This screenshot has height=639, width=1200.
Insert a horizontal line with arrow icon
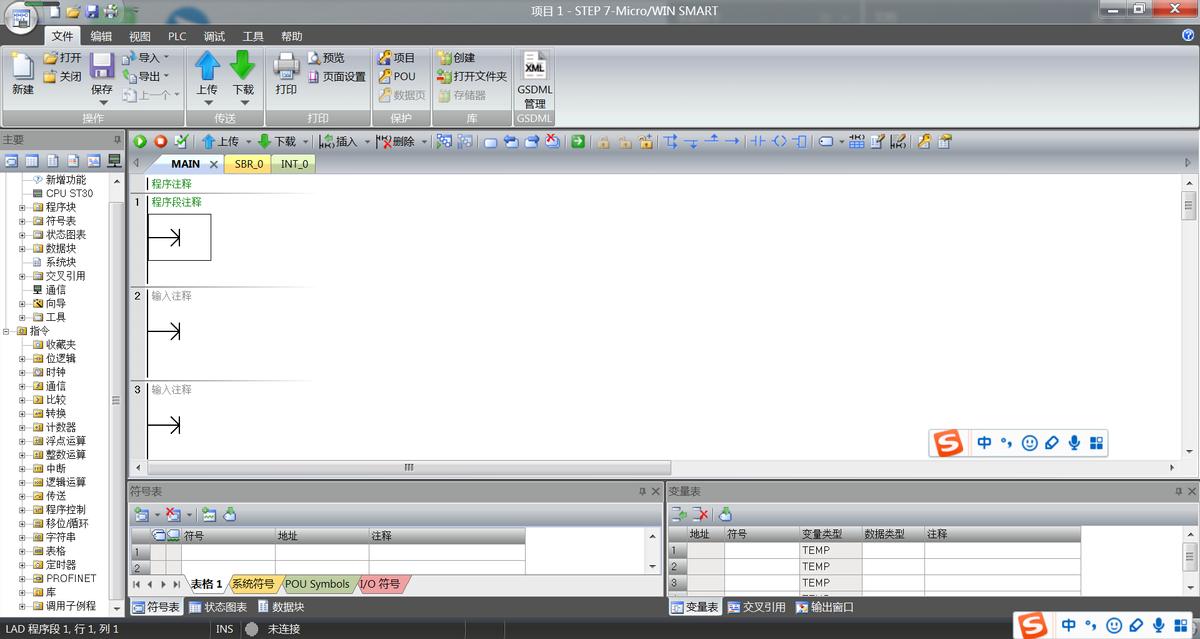pos(732,142)
